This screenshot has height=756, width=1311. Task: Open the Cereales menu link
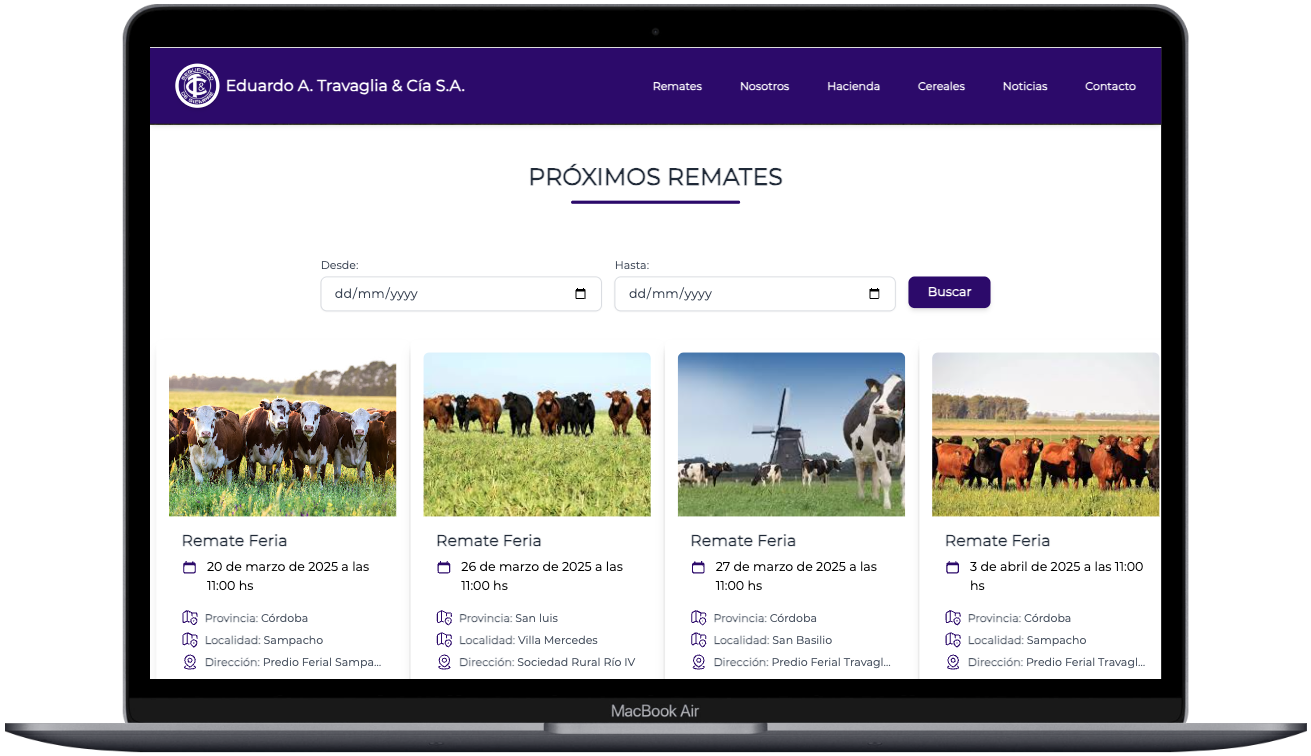point(941,87)
